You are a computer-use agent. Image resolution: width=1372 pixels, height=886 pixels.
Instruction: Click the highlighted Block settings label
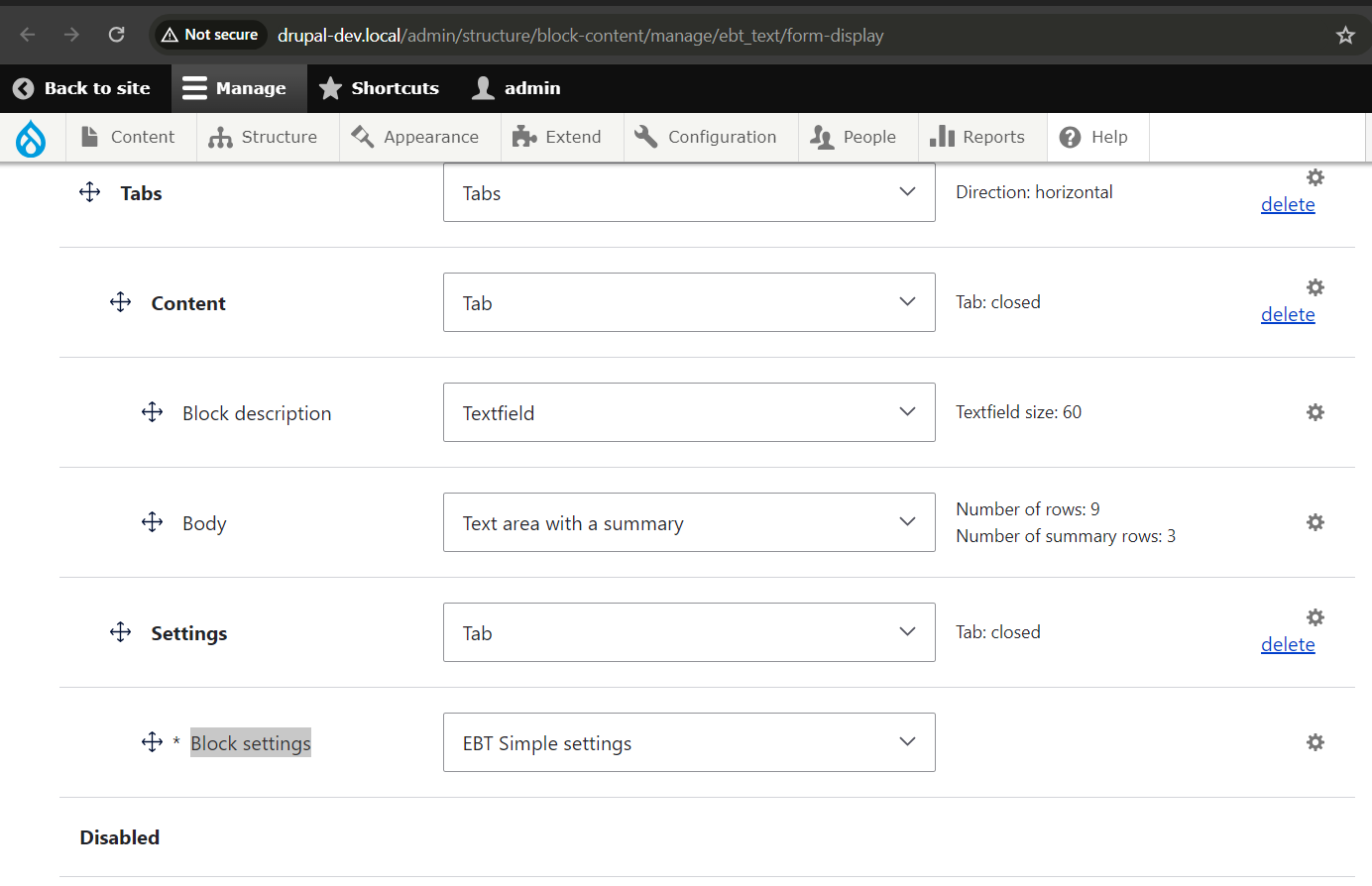click(251, 743)
